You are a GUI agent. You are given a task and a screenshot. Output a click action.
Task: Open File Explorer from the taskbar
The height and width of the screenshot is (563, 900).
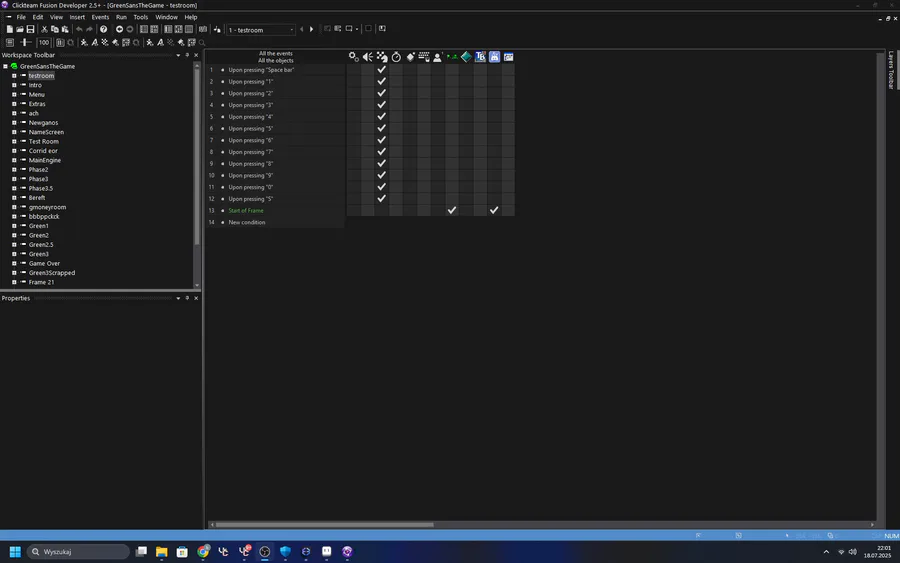click(161, 552)
